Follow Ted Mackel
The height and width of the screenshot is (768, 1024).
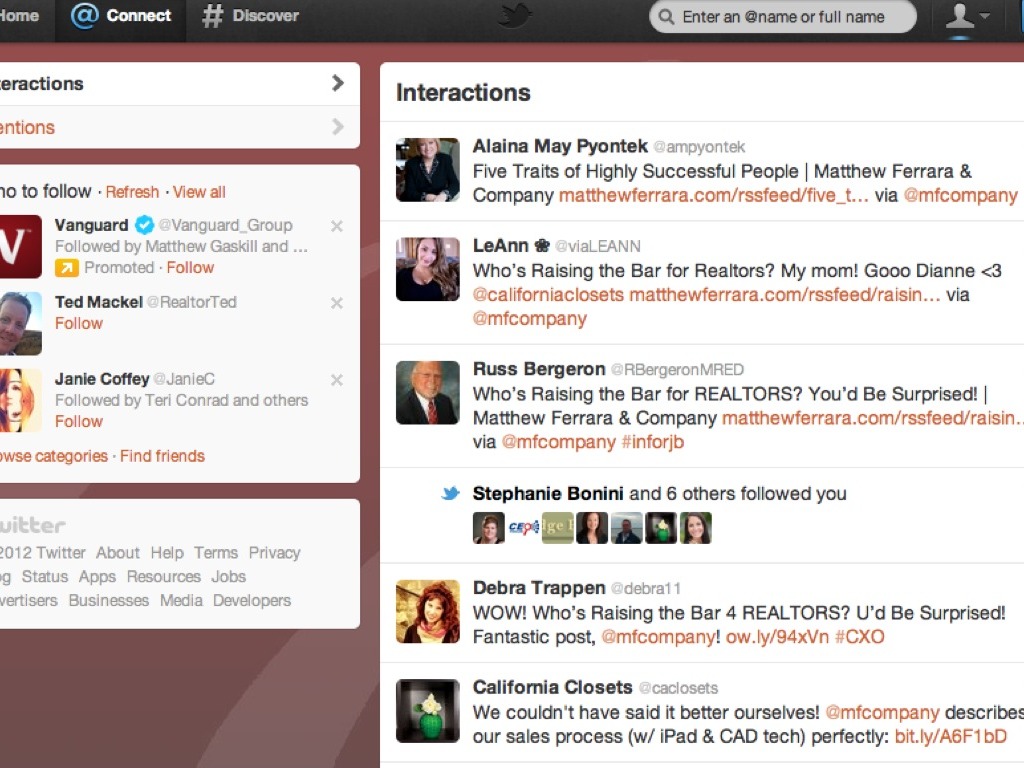tap(79, 324)
